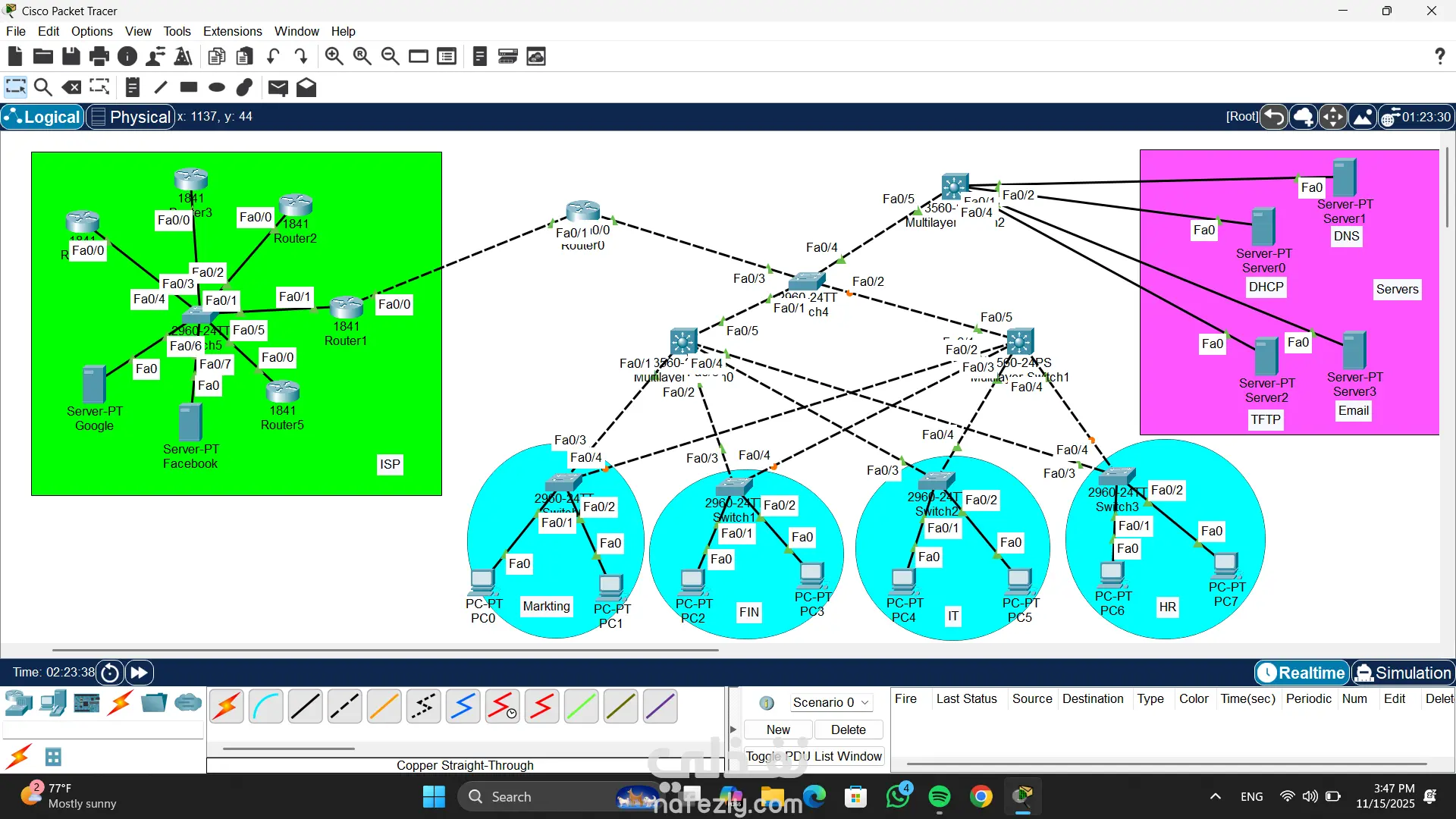Click the New scenario button

pos(778,730)
